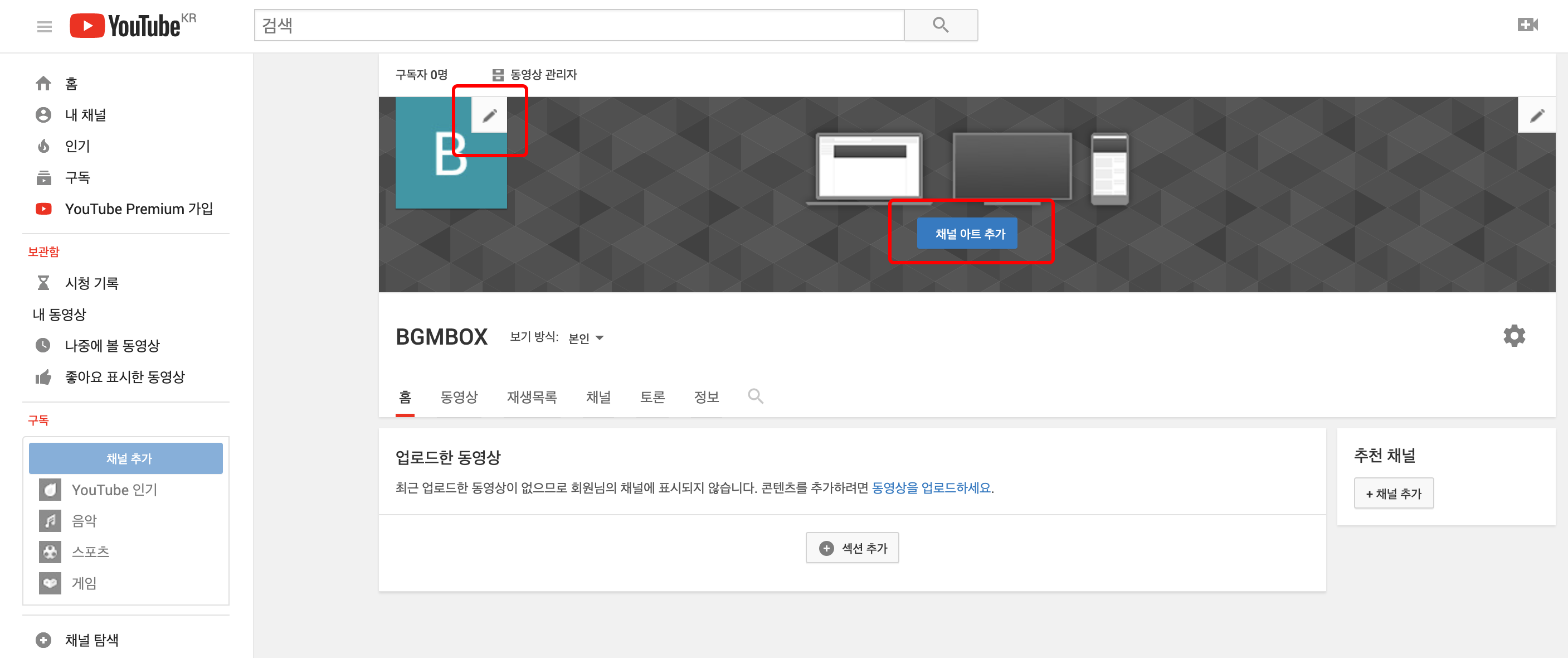The height and width of the screenshot is (658, 1568).
Task: Switch to the 재생목록 tab
Action: coord(532,397)
